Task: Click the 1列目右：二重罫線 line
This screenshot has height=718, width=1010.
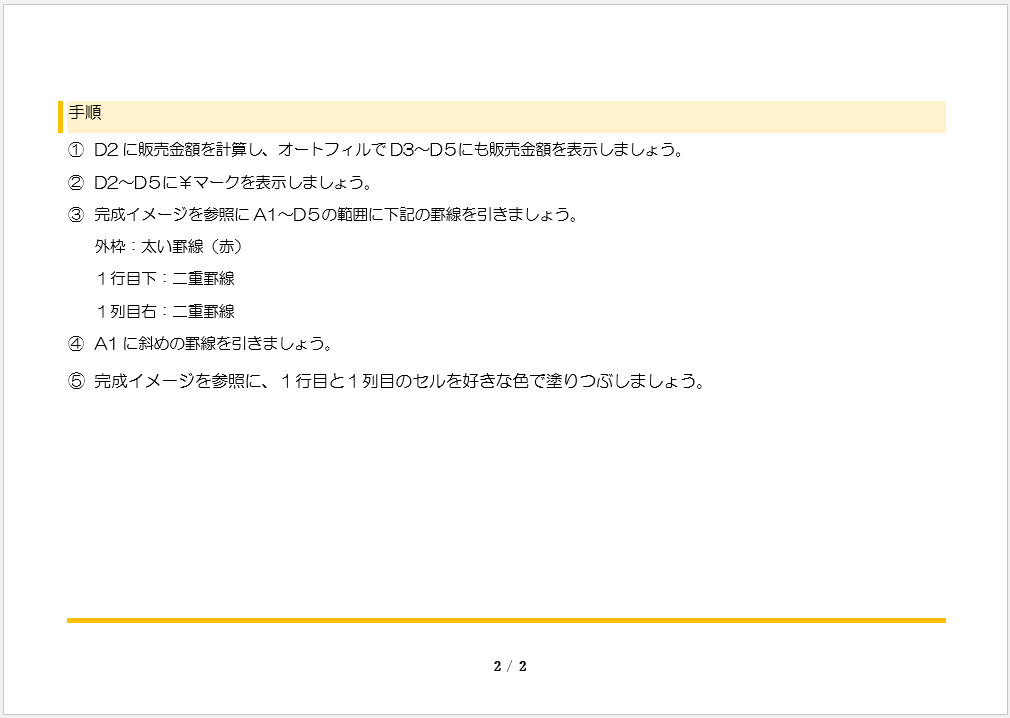Action: [165, 312]
